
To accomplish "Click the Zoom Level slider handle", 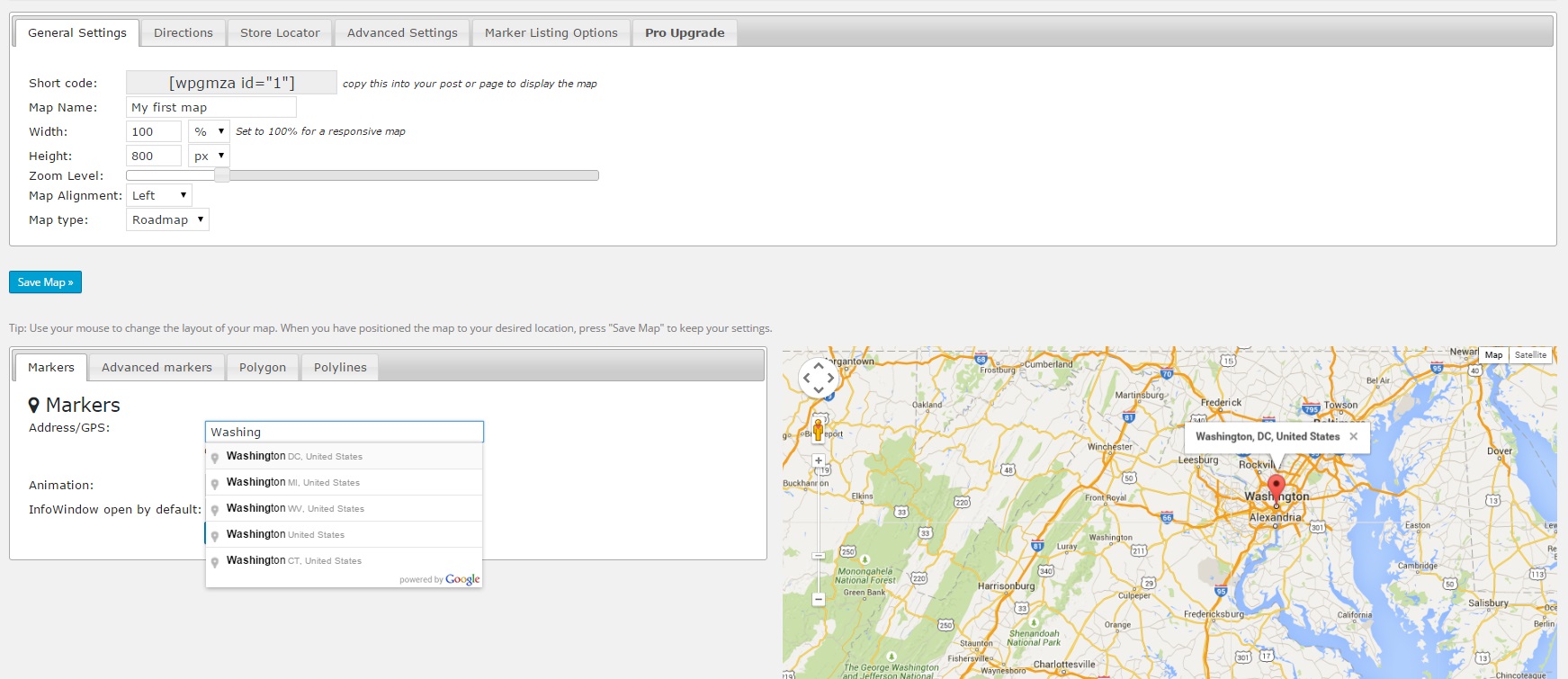I will 221,175.
